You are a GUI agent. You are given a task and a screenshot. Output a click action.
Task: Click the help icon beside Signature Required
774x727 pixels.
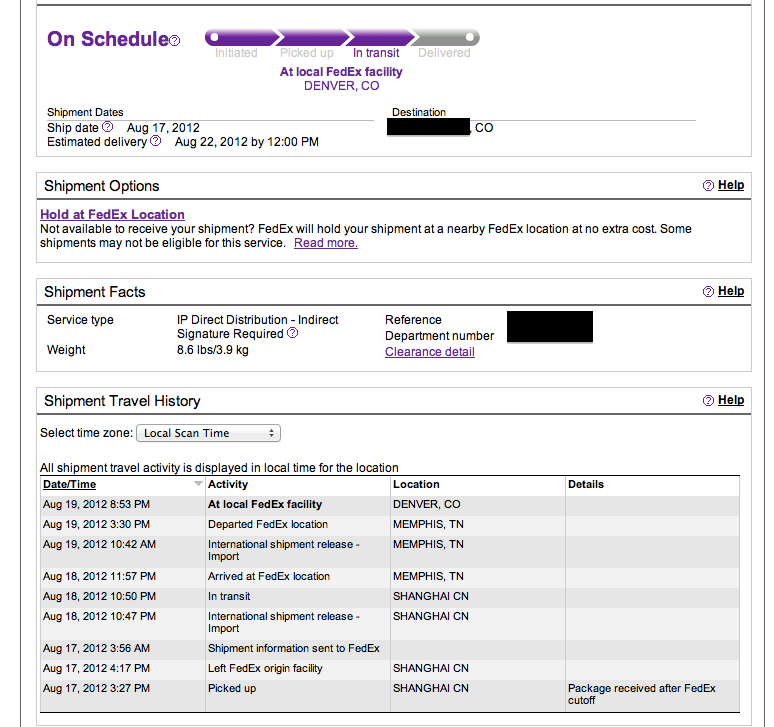pos(293,333)
